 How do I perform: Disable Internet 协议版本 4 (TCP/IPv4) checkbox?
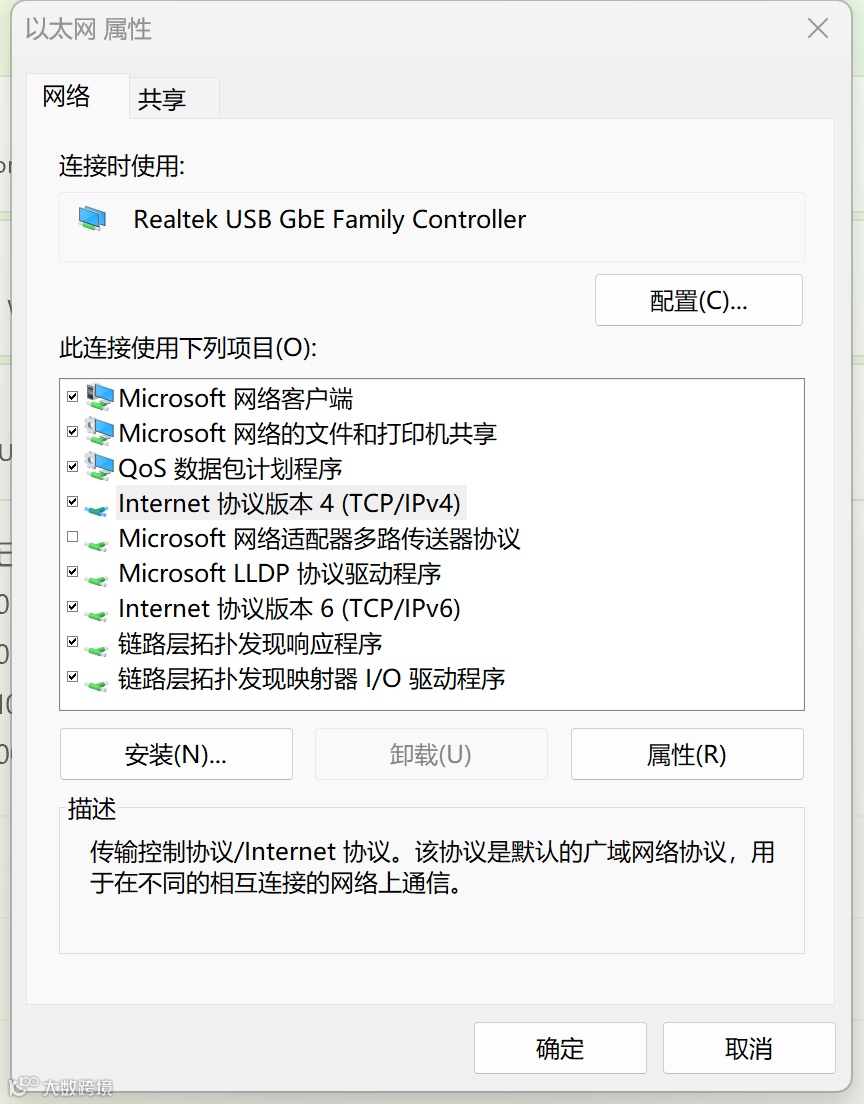(73, 501)
